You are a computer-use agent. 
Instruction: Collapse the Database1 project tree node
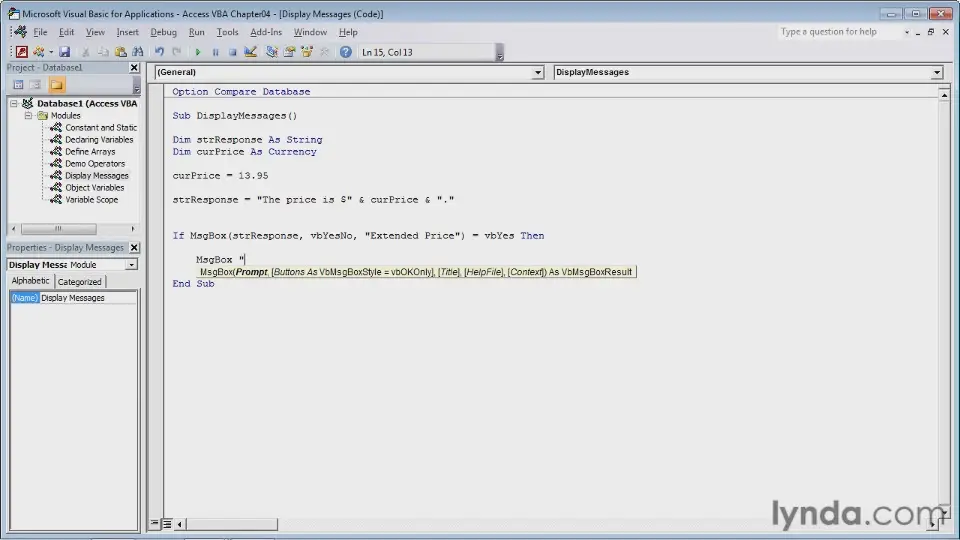pyautogui.click(x=13, y=103)
